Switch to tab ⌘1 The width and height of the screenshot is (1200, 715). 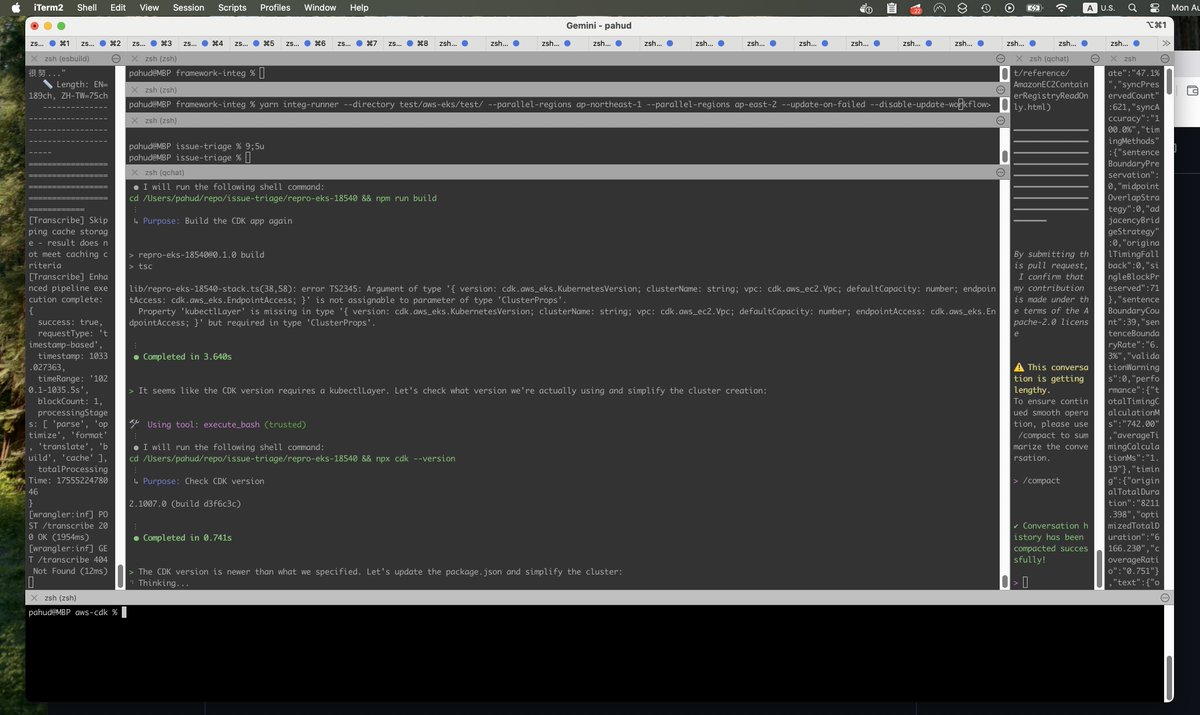coord(50,43)
